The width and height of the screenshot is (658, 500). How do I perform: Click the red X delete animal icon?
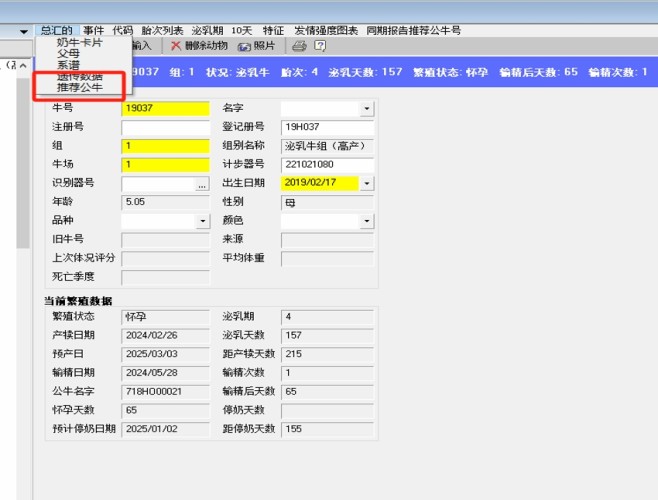176,46
